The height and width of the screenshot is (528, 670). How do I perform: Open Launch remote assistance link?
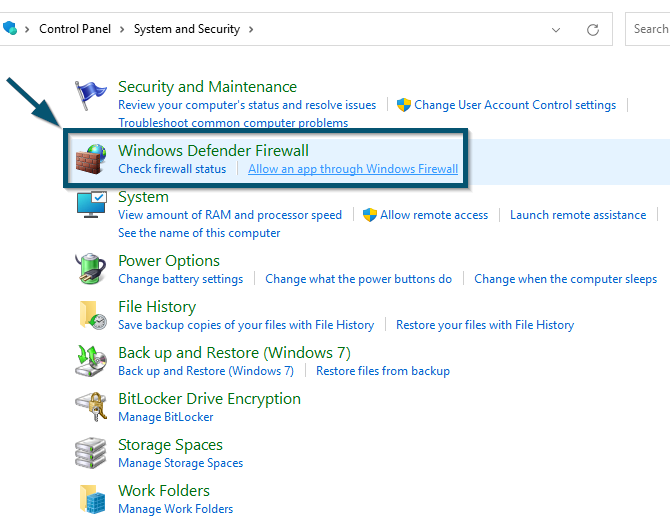click(578, 215)
